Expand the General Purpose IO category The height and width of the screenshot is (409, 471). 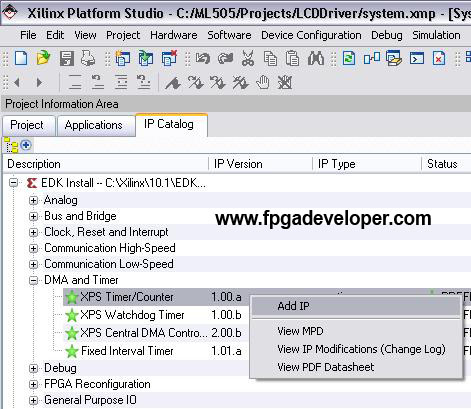coord(33,400)
